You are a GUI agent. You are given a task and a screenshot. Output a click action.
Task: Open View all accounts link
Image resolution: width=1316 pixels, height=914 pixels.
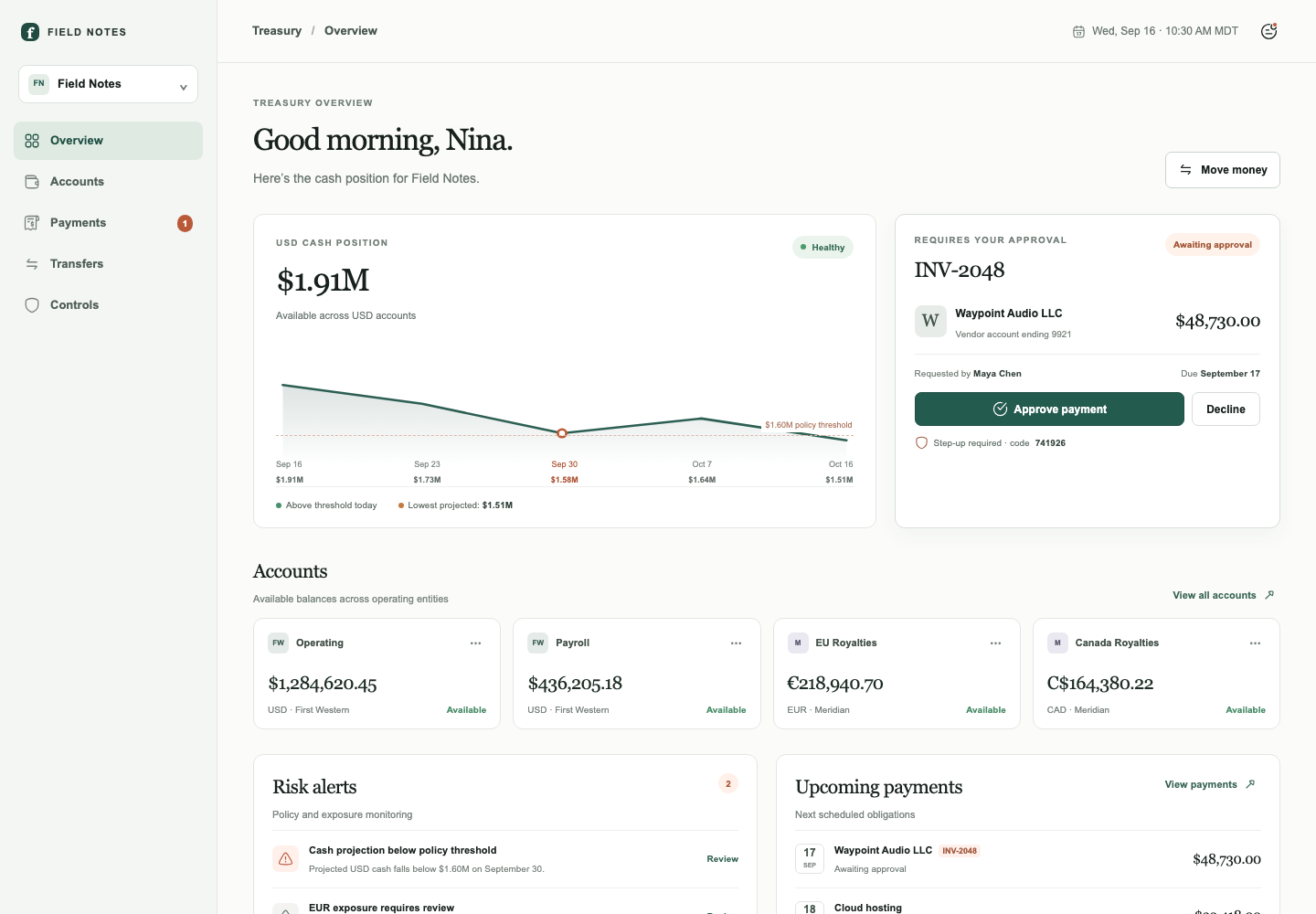1224,595
